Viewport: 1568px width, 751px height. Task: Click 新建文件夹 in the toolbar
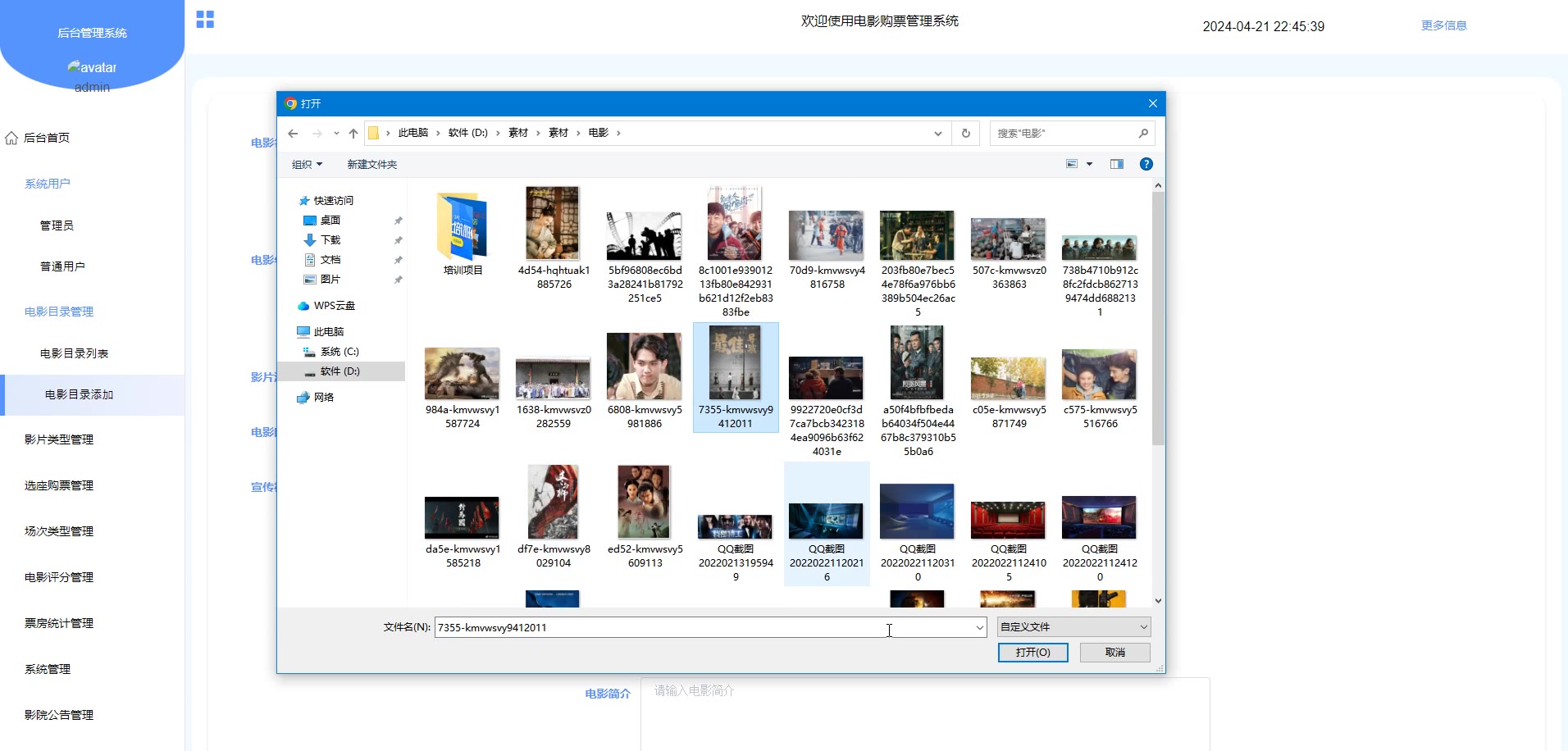[372, 165]
